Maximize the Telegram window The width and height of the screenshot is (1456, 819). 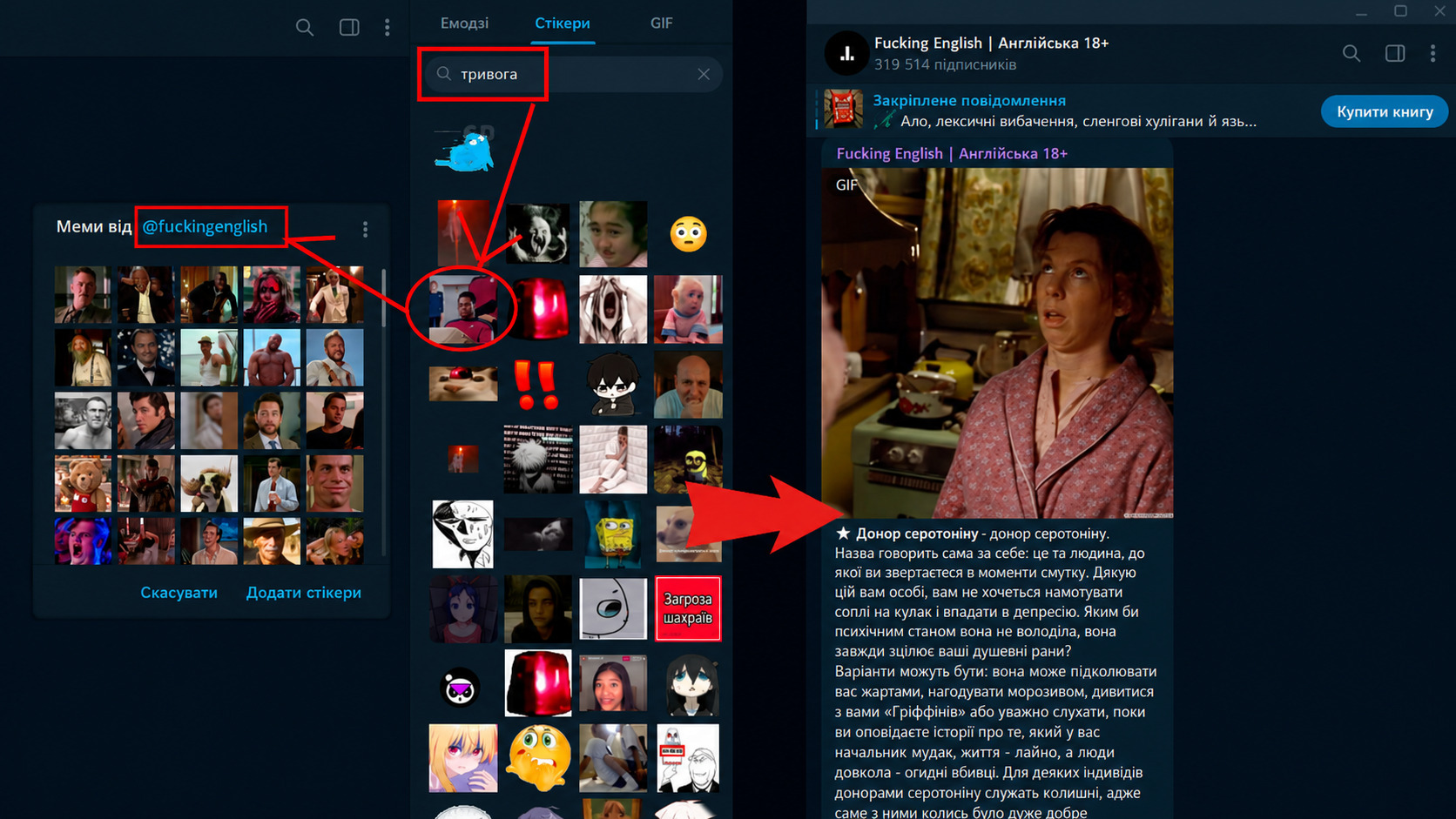click(1400, 10)
